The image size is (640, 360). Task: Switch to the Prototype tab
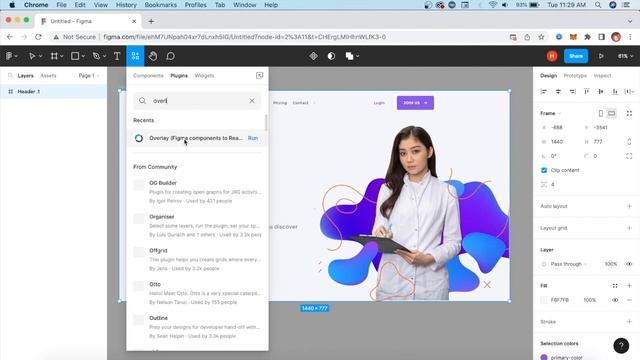(575, 76)
